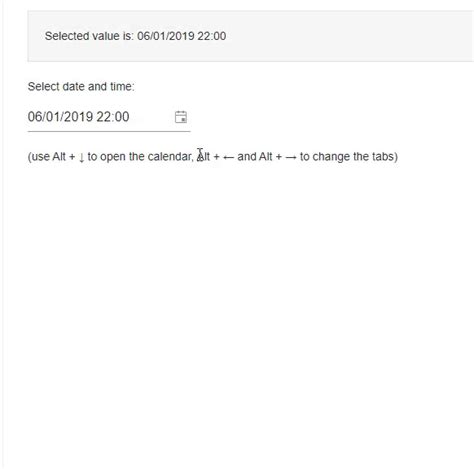Click empty space inside input before calendar icon
The image size is (474, 469).
click(x=152, y=117)
